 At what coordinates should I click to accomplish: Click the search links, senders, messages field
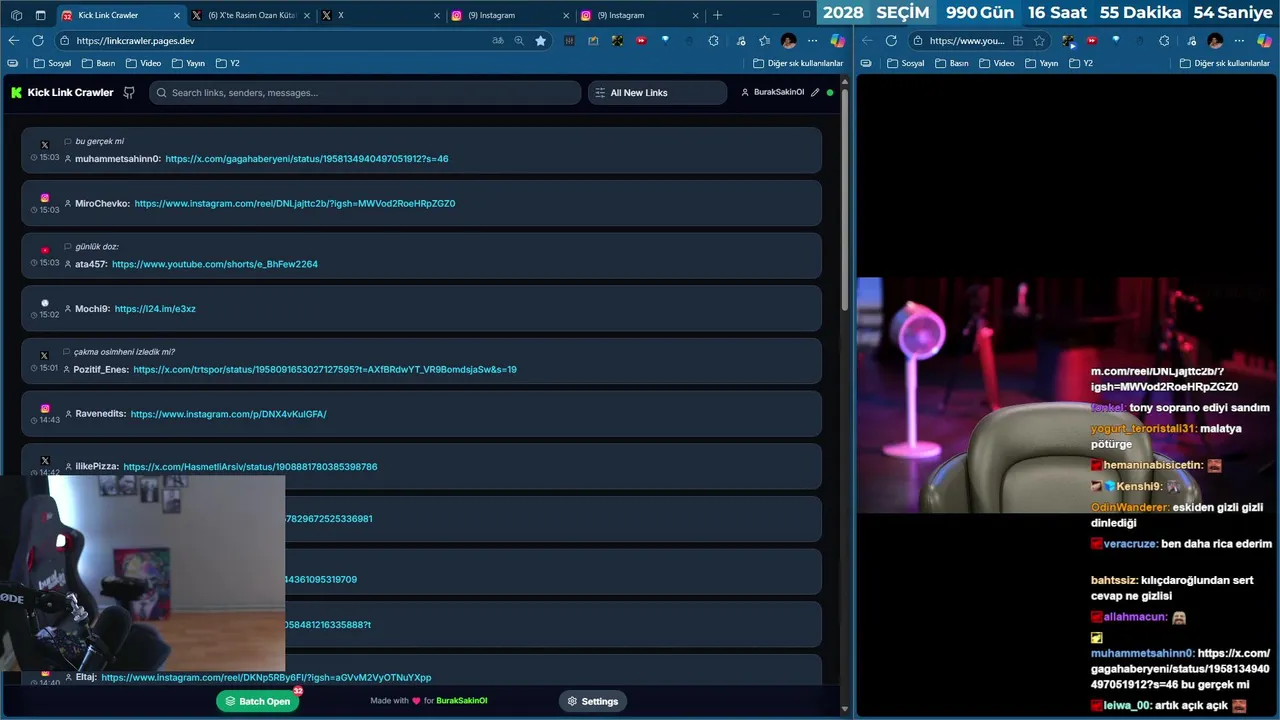[365, 93]
